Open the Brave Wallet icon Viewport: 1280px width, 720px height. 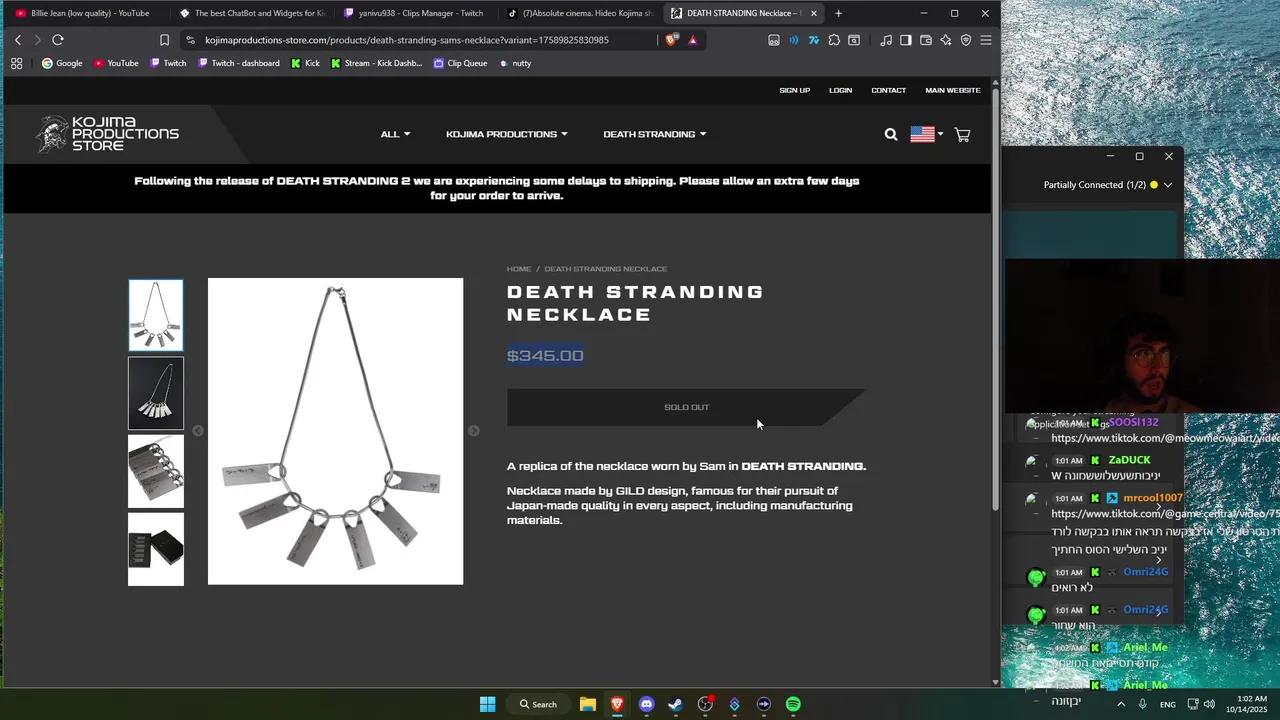pyautogui.click(x=926, y=40)
